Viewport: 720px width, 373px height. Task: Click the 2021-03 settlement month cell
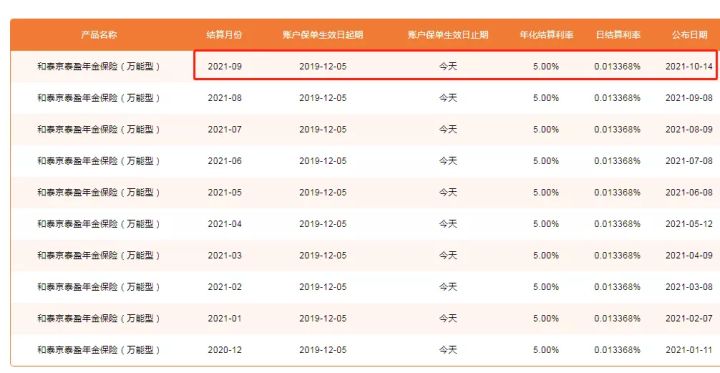coord(225,255)
